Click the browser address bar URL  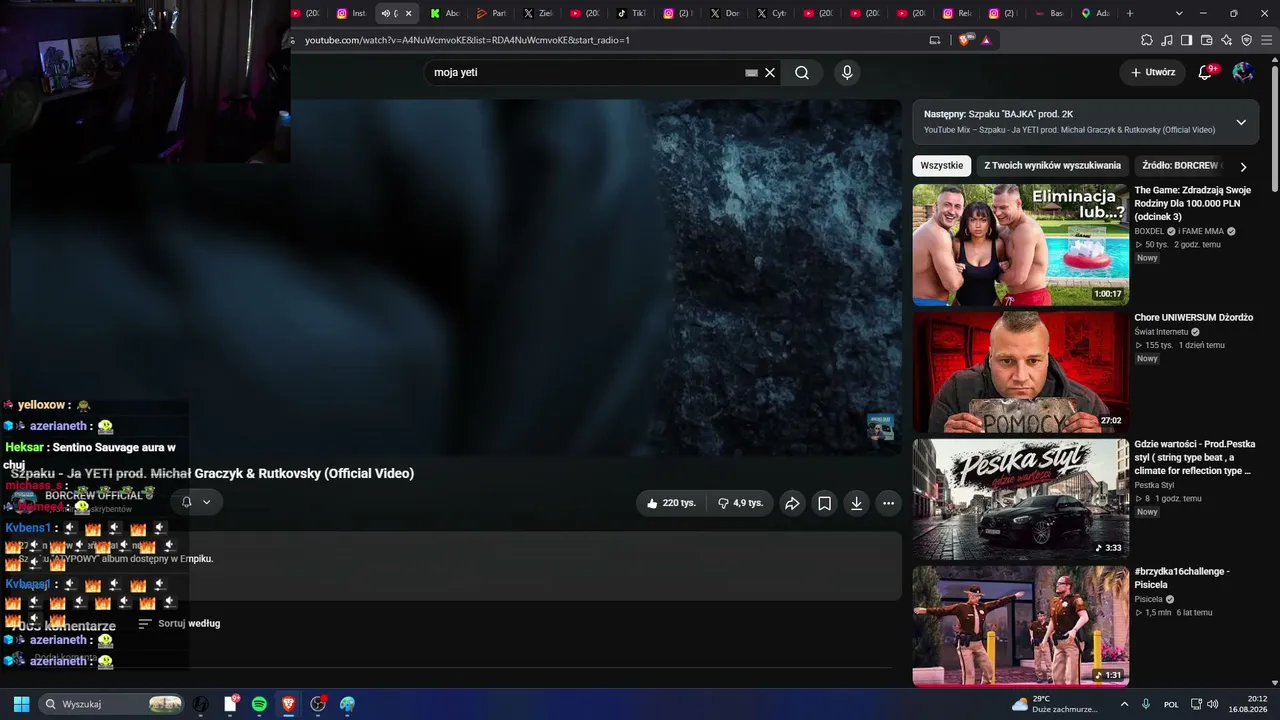pyautogui.click(x=467, y=40)
